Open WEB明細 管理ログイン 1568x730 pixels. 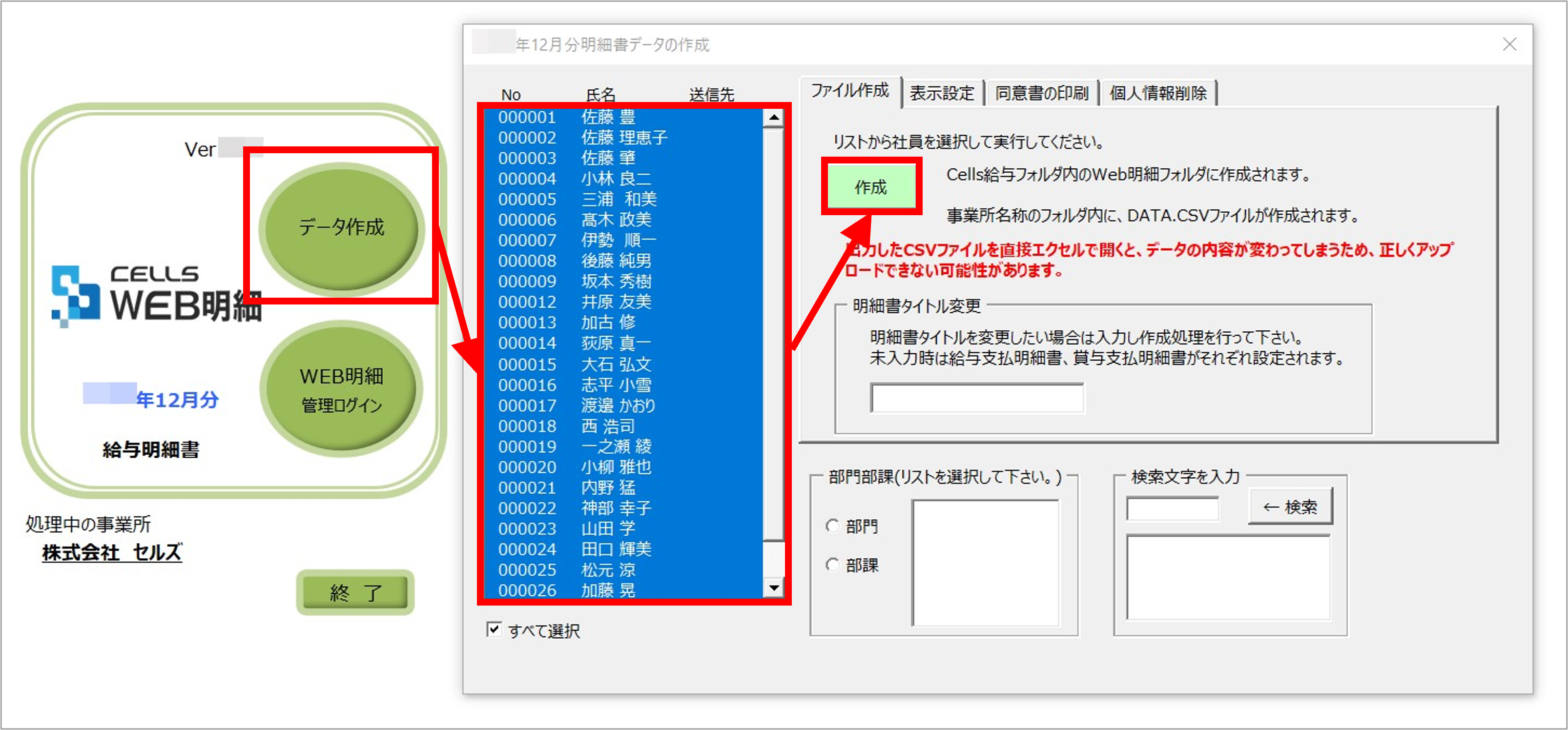pyautogui.click(x=342, y=389)
